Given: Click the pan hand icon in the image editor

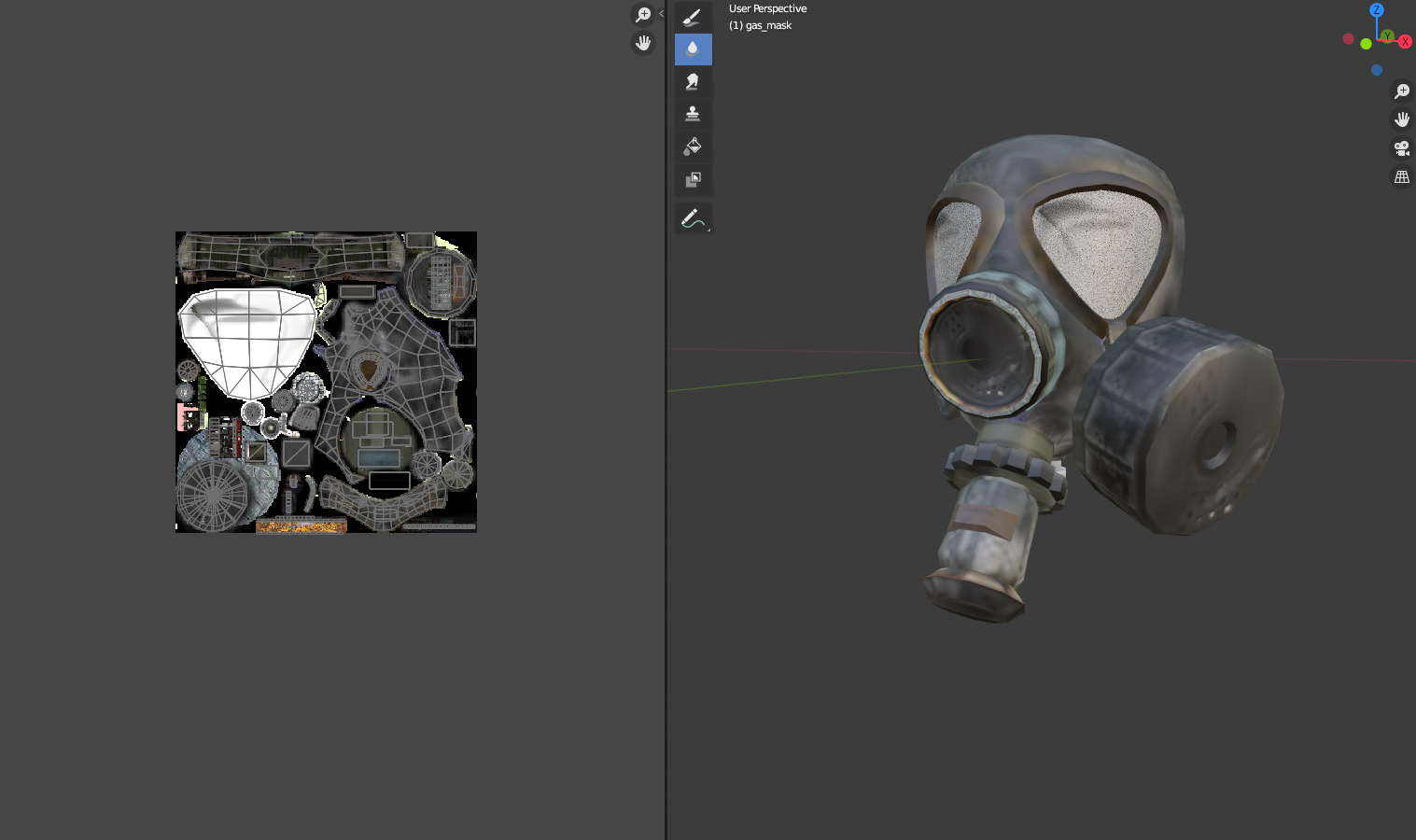Looking at the screenshot, I should [x=643, y=42].
